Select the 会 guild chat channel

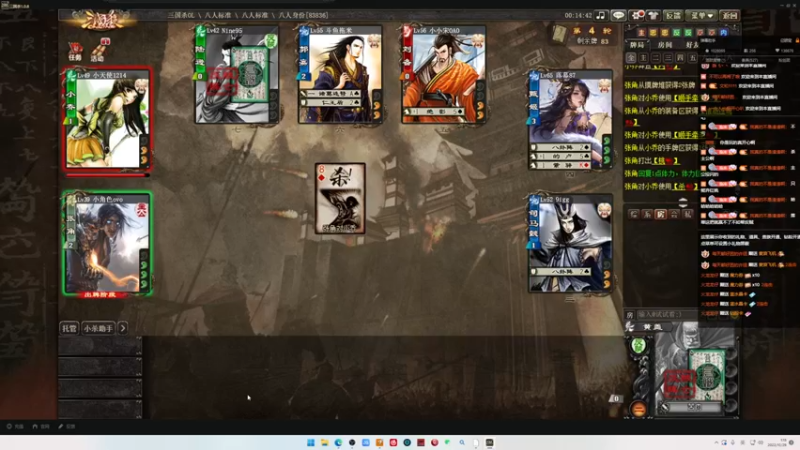pos(674,214)
